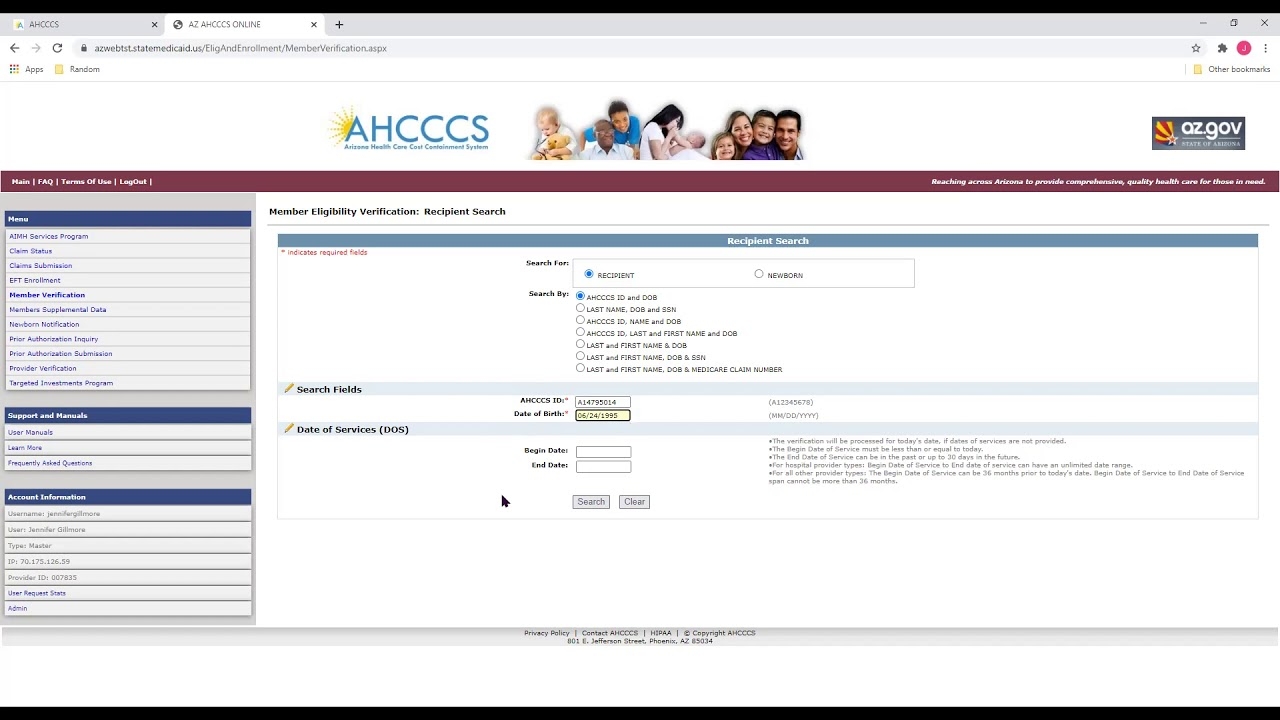This screenshot has width=1280, height=720.
Task: Bookmark this page using the star icon
Action: (1196, 47)
